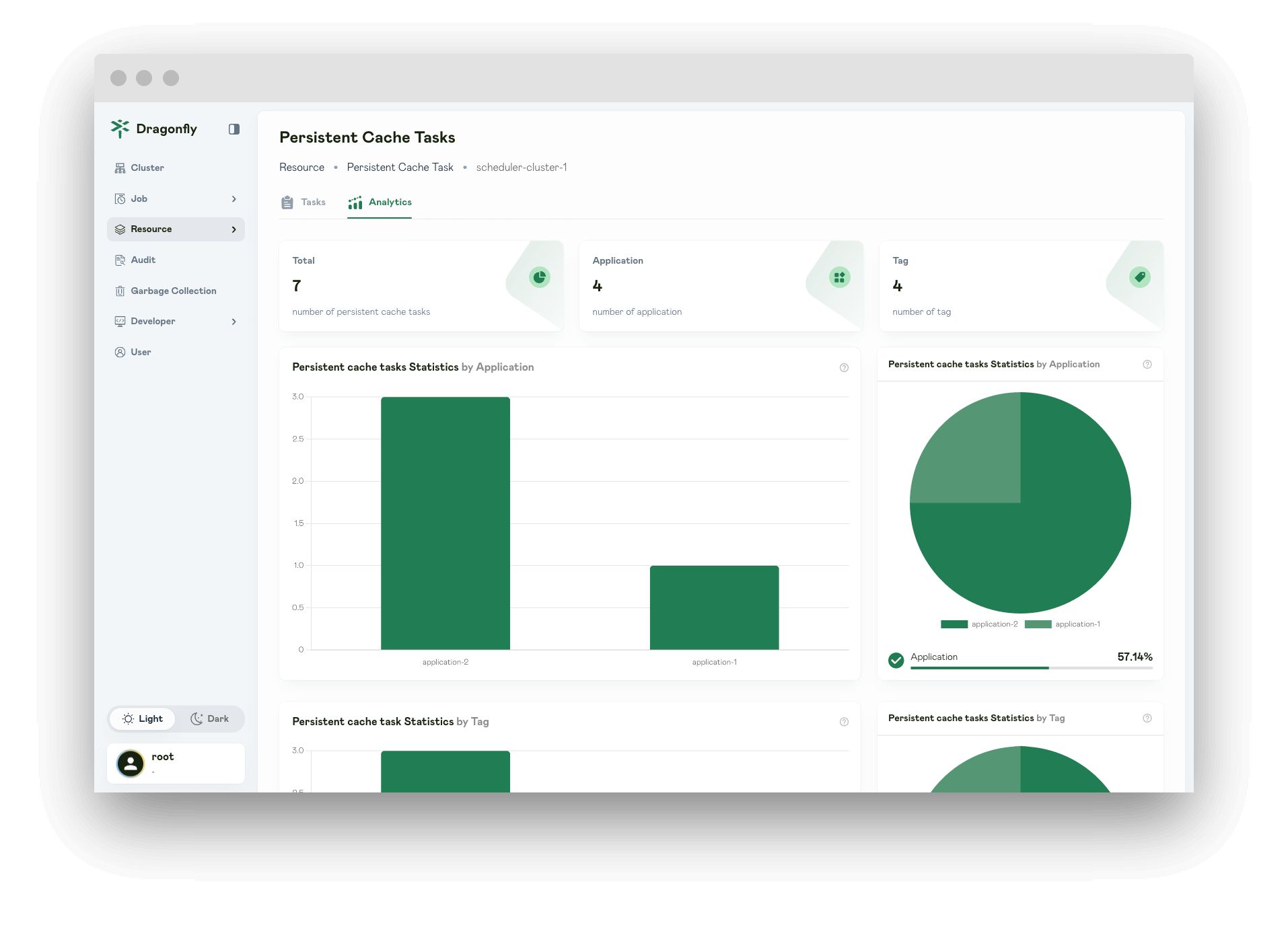Select the User icon in the sidebar
Viewport: 1288px width, 927px height.
(x=120, y=351)
